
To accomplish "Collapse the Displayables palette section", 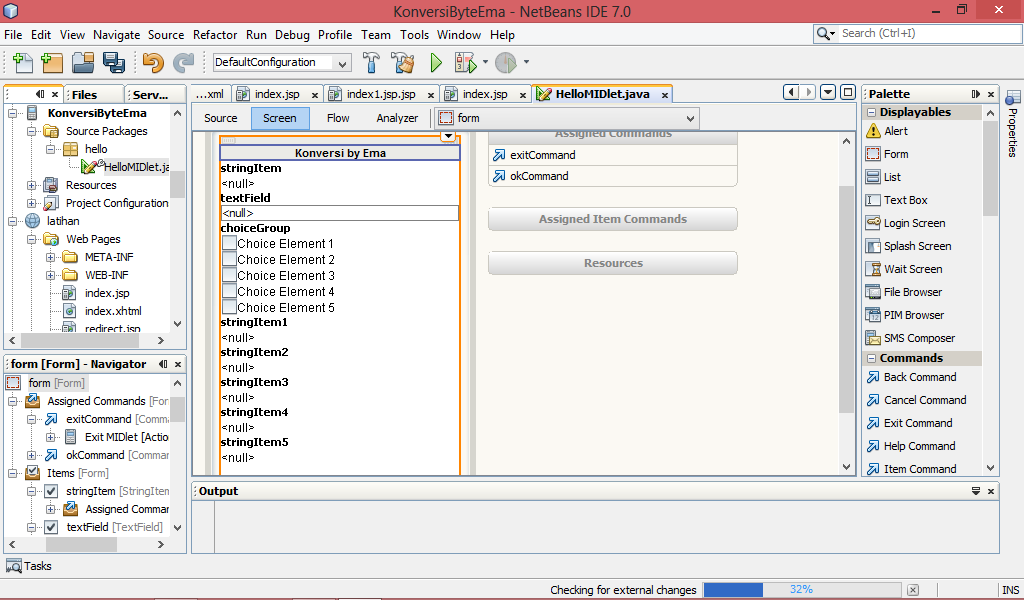I will [x=871, y=112].
